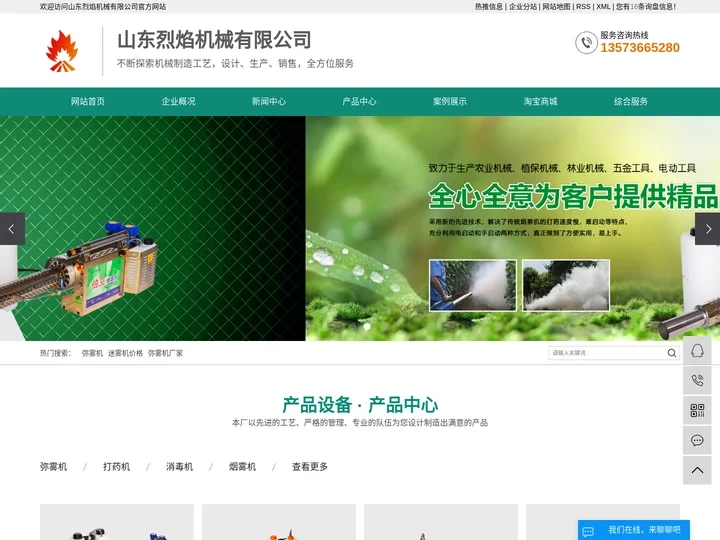Click hot search term 弥雾机
This screenshot has height=540, width=720.
pos(92,353)
